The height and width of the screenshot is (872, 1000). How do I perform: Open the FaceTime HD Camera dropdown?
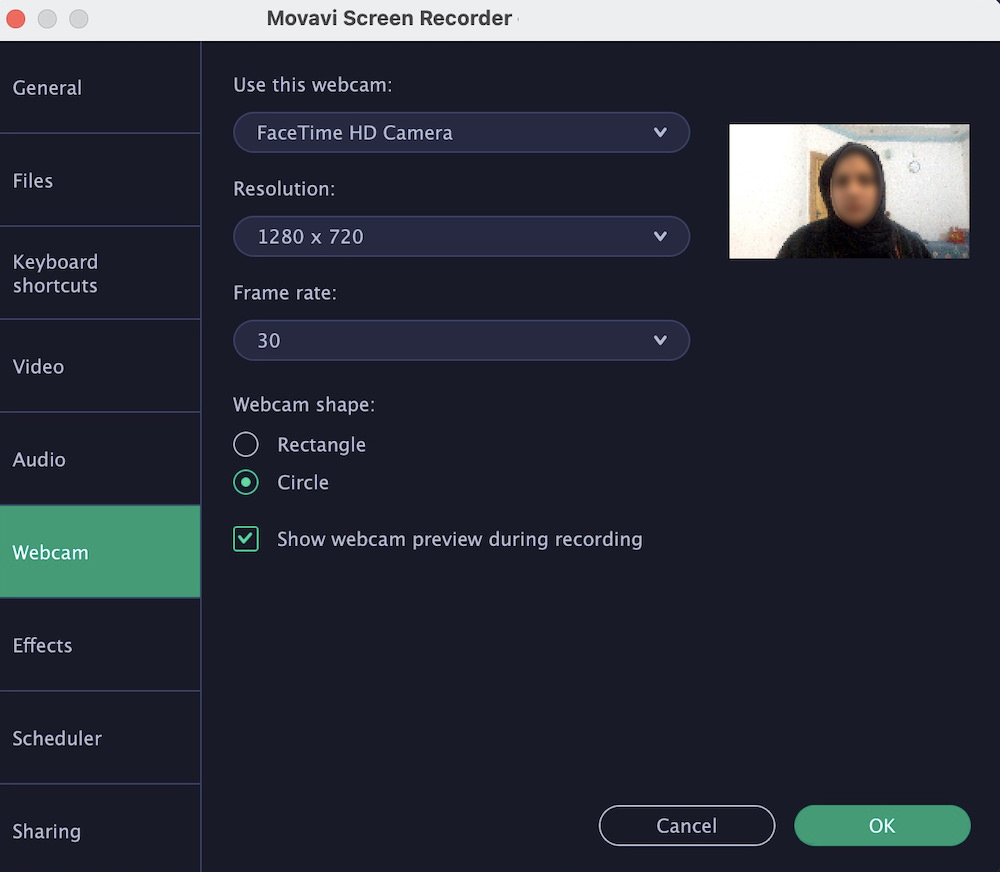461,133
